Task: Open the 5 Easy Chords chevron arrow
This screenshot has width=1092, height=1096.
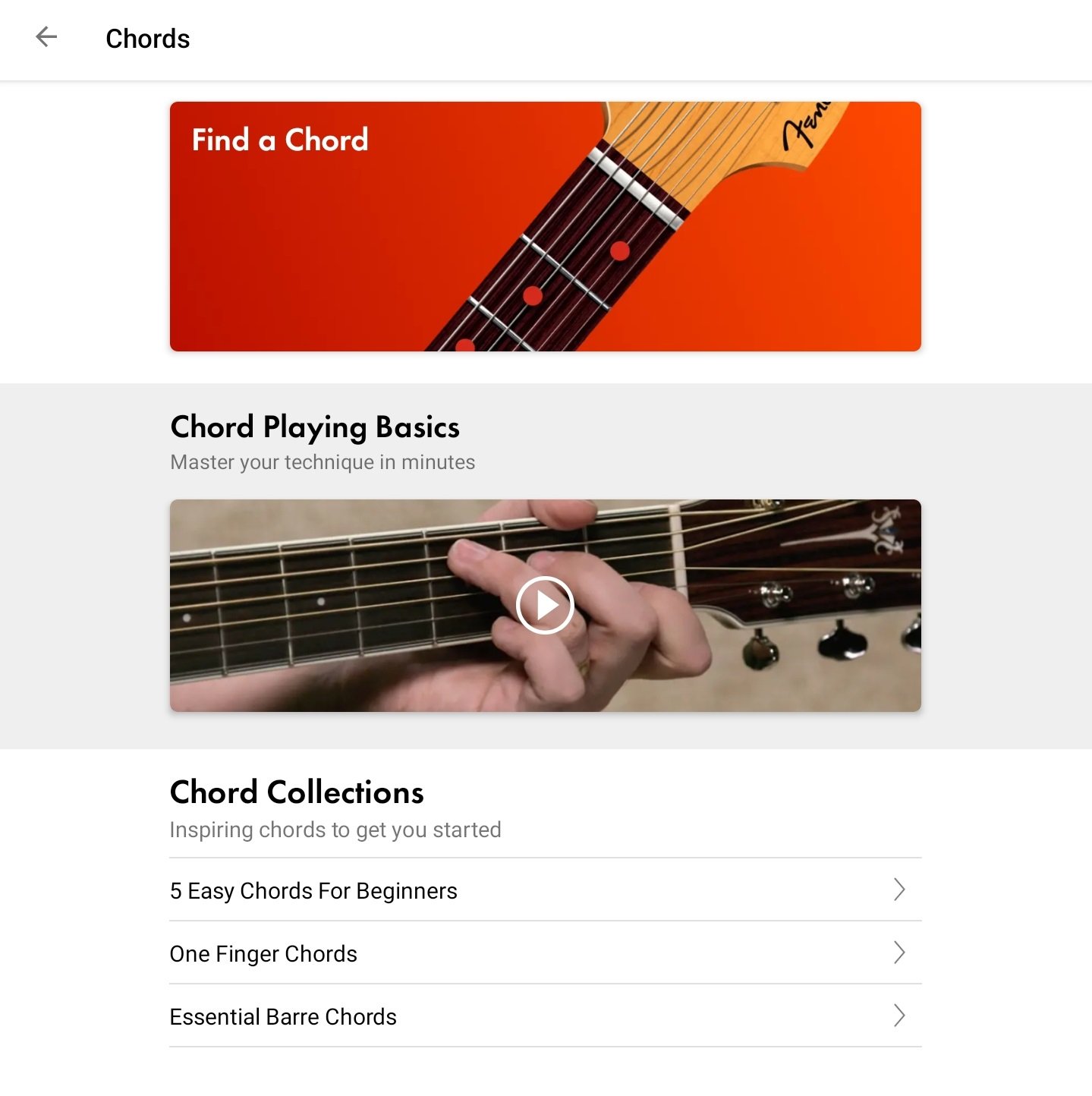Action: 899,890
